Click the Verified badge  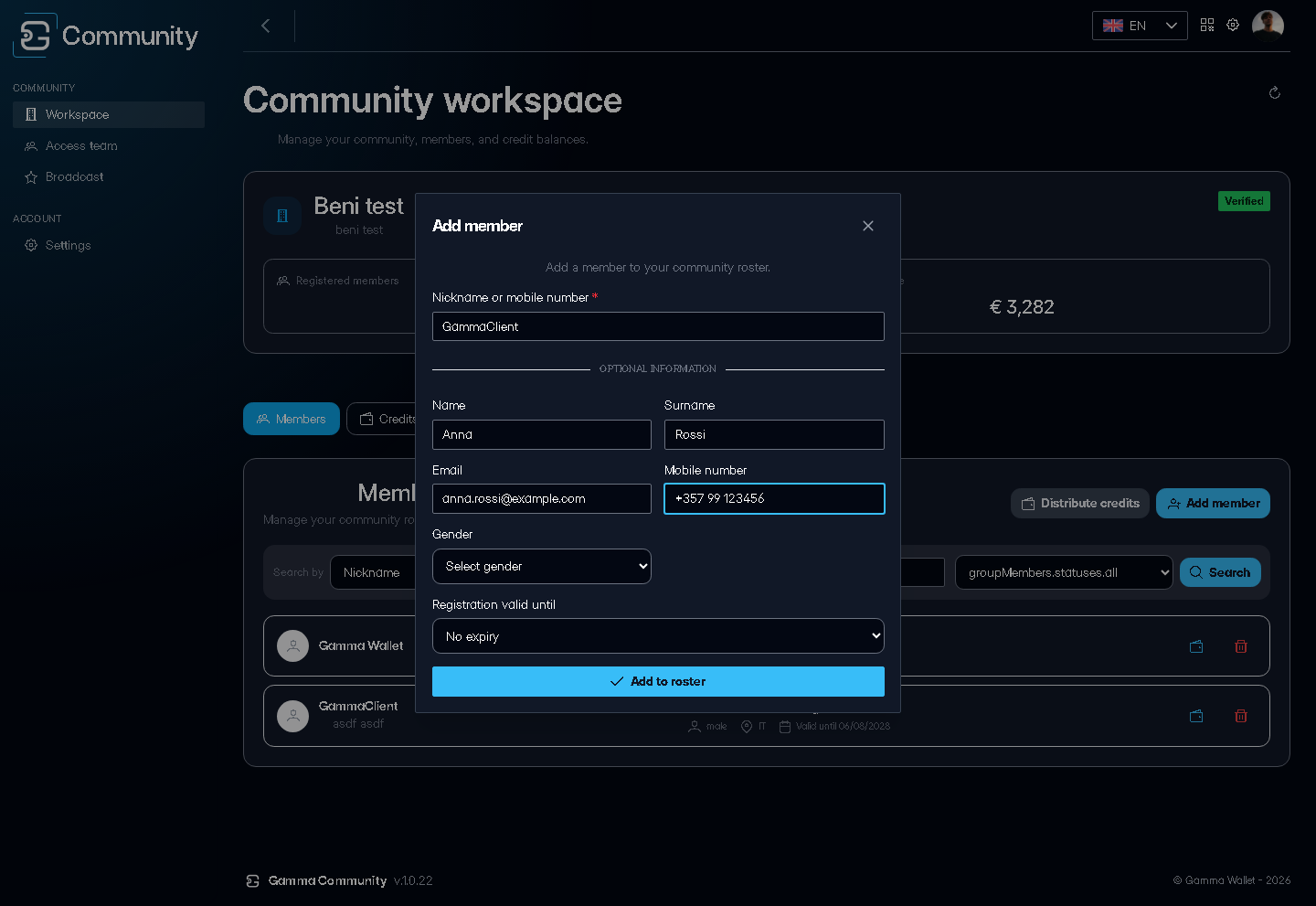pos(1244,201)
